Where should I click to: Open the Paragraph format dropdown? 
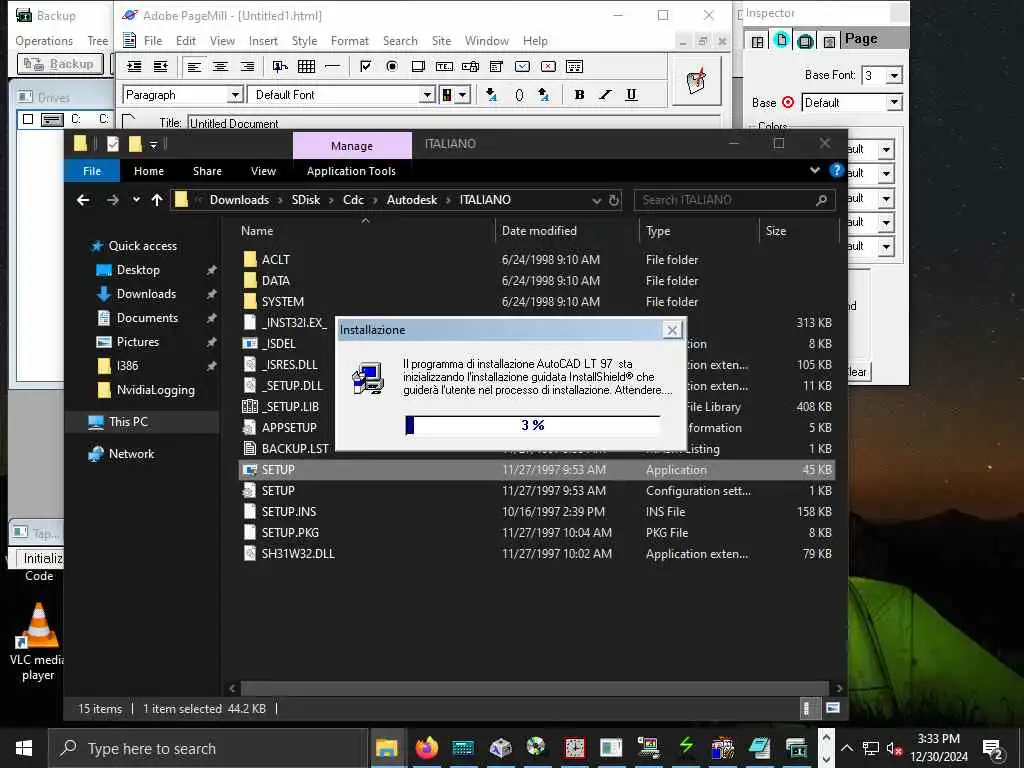(235, 95)
